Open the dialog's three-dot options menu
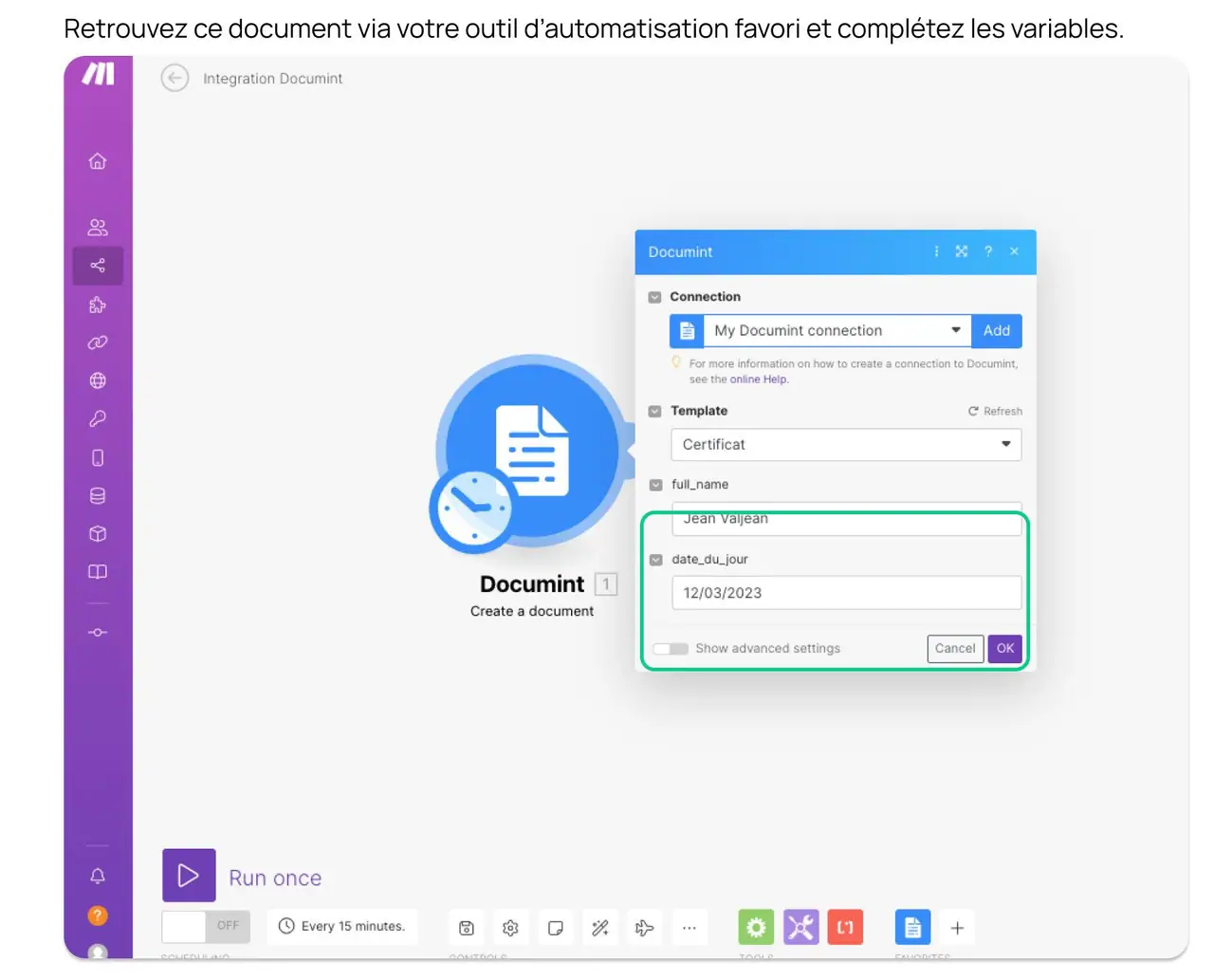 pos(936,251)
